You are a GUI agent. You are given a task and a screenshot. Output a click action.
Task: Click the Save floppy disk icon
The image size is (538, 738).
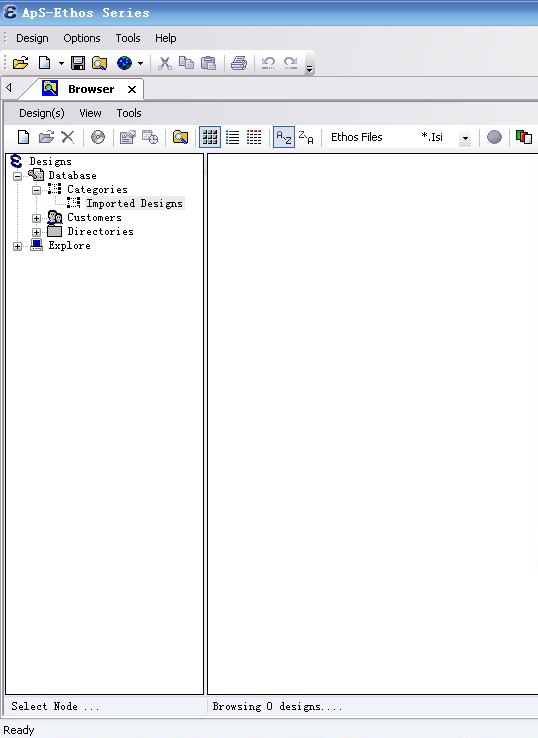tap(78, 63)
